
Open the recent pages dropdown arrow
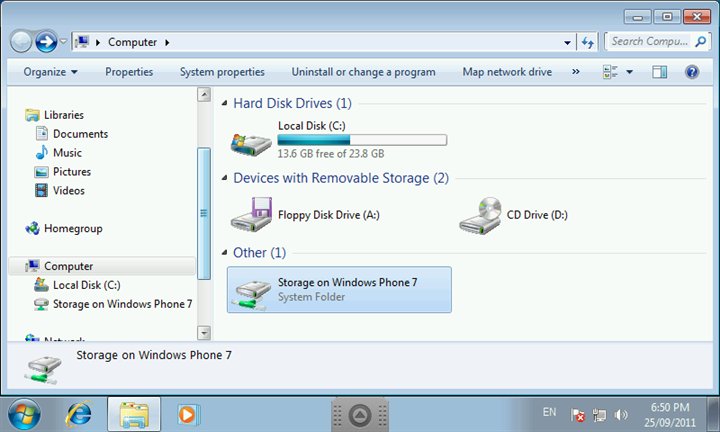click(x=63, y=42)
